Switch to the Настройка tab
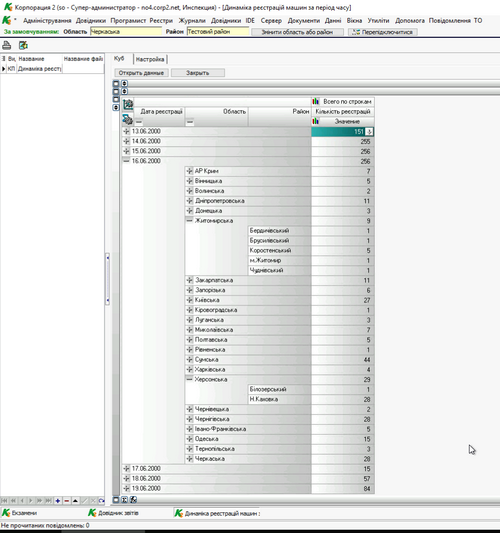The height and width of the screenshot is (533, 500). pyautogui.click(x=150, y=59)
